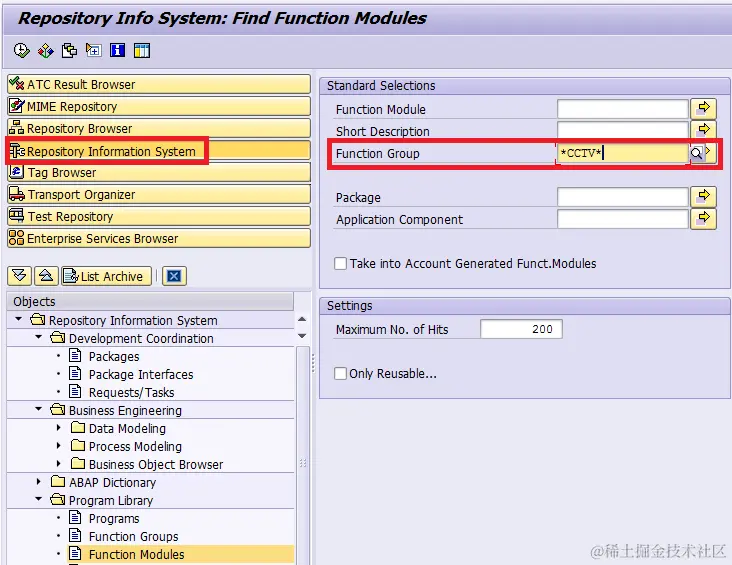Click the Get Variant colored-diamonds icon
Viewport: 732px width, 565px height.
[45, 50]
